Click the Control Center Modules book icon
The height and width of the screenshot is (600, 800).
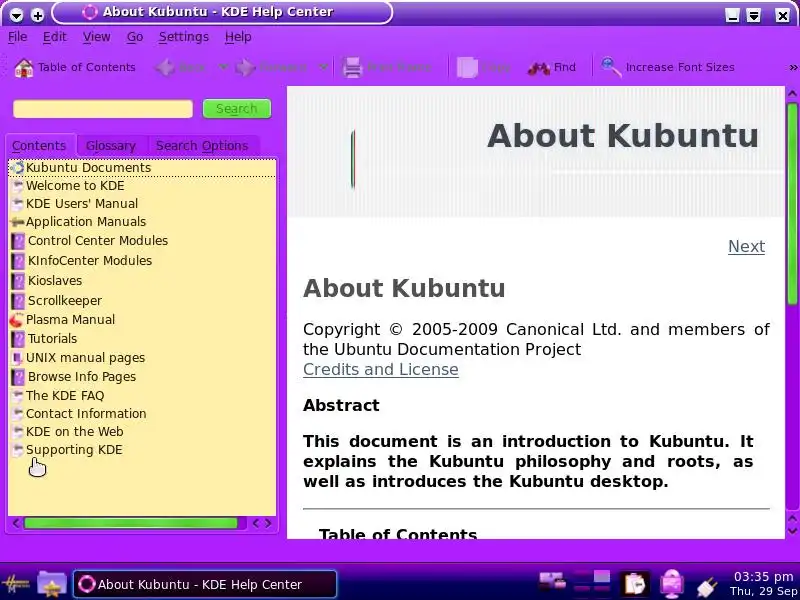point(18,241)
